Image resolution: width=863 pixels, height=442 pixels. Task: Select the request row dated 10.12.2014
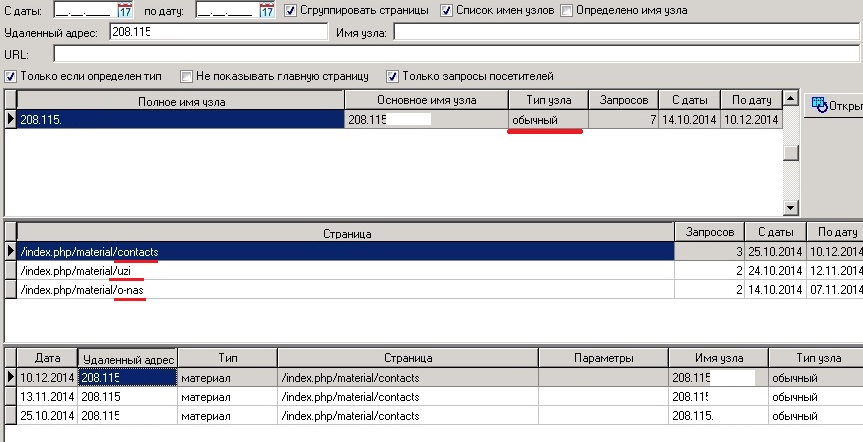434,378
